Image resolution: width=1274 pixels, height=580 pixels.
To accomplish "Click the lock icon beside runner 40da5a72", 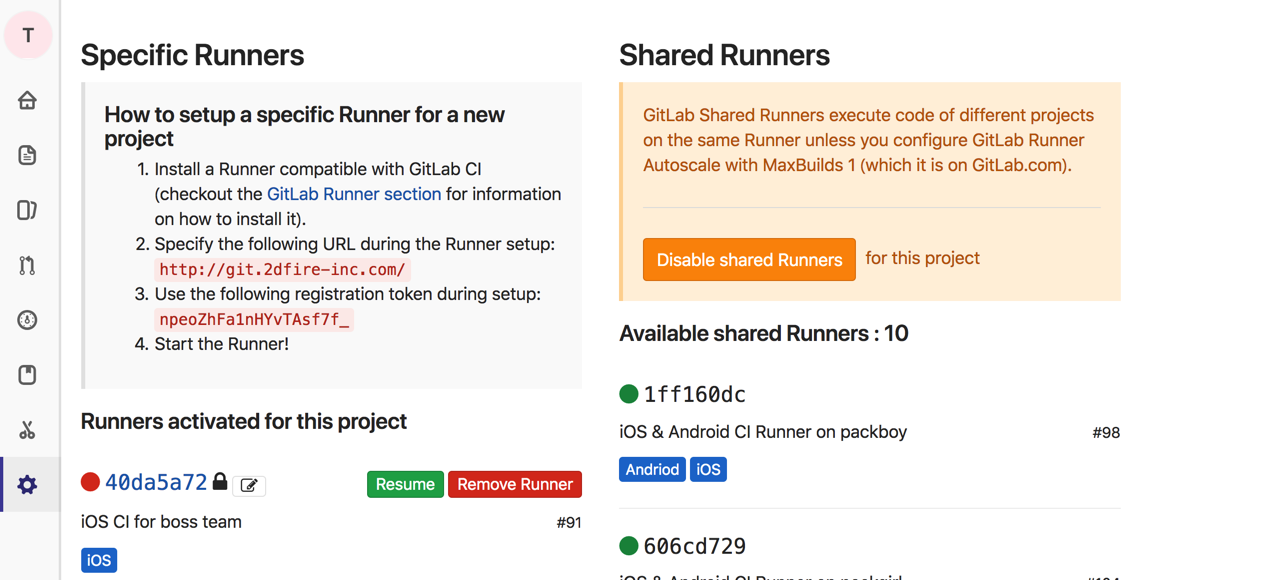I will click(x=220, y=481).
